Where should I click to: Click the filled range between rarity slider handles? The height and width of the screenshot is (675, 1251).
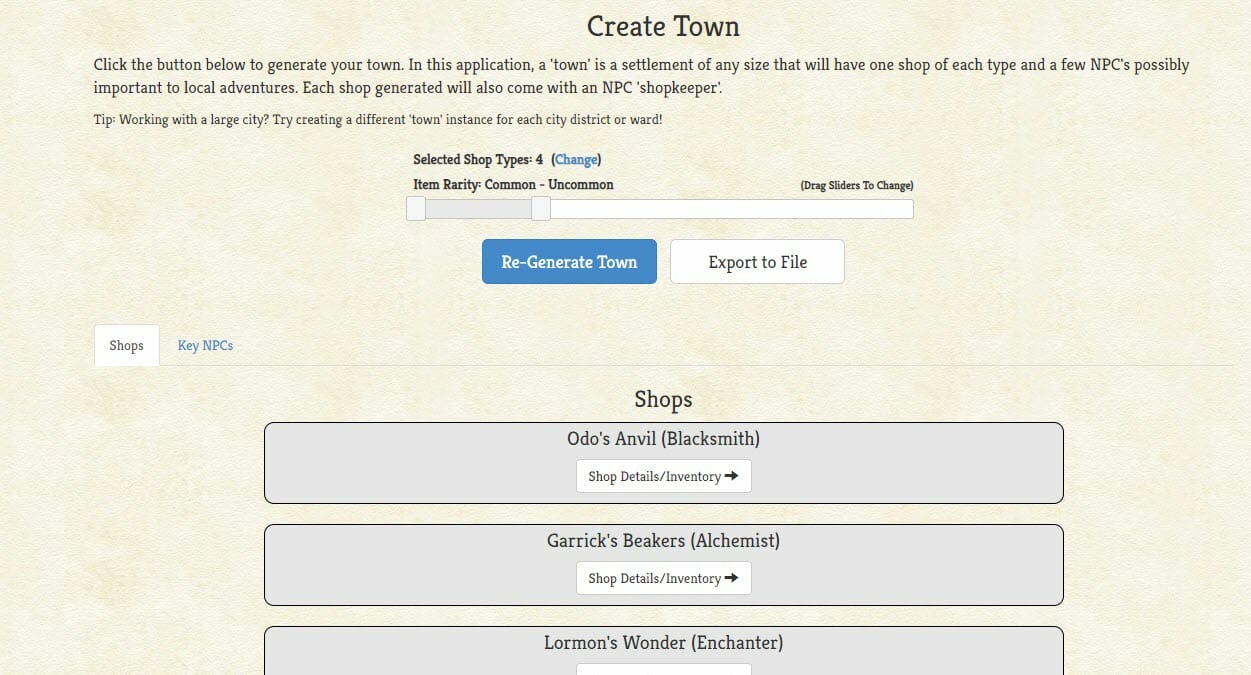478,209
